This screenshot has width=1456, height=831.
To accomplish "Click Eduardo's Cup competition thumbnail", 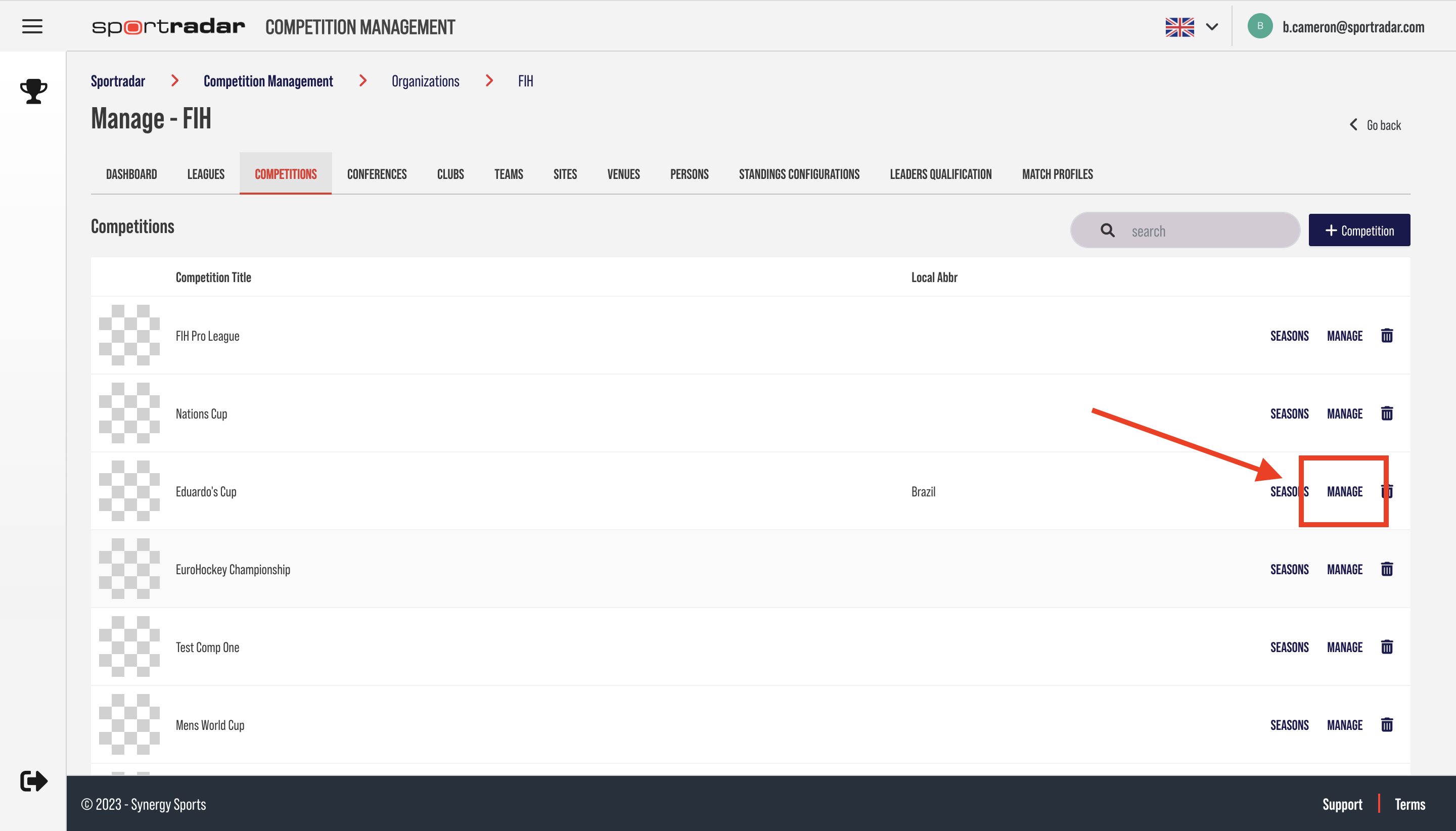I will [x=129, y=491].
